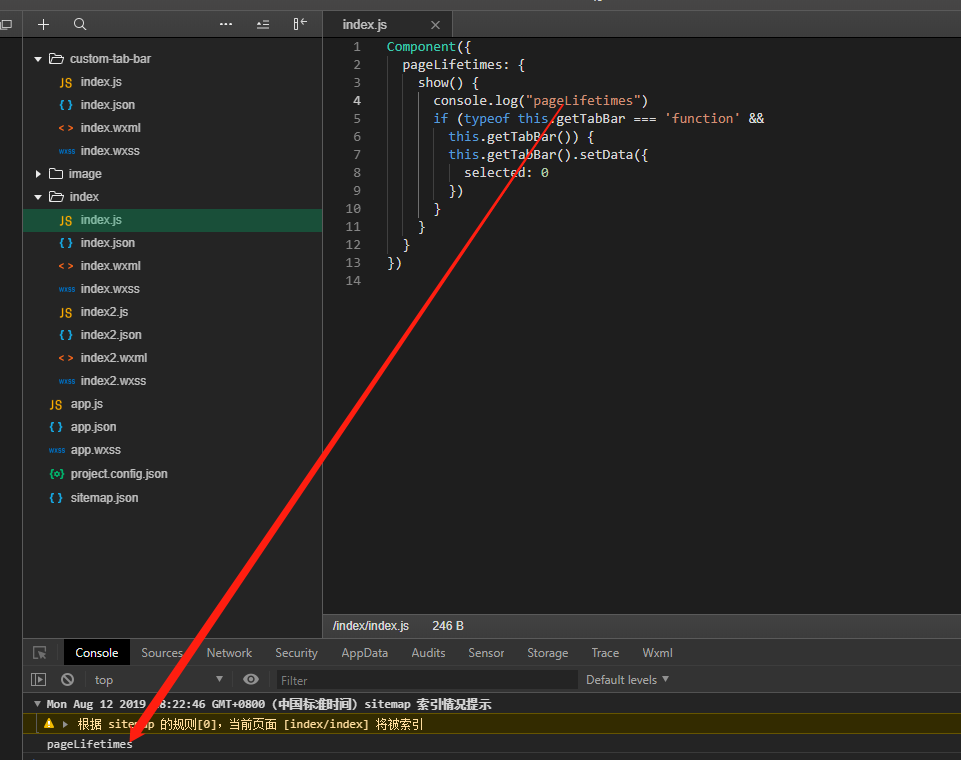The image size is (961, 760).
Task: Click the green config icon of project.config.json
Action: [56, 474]
